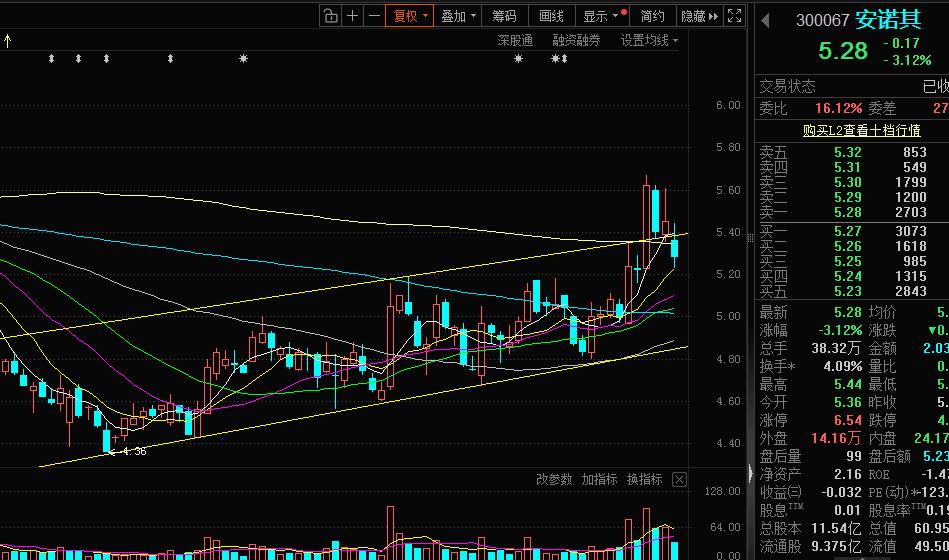Click the panel divider handle beside 买一 row

[750, 239]
